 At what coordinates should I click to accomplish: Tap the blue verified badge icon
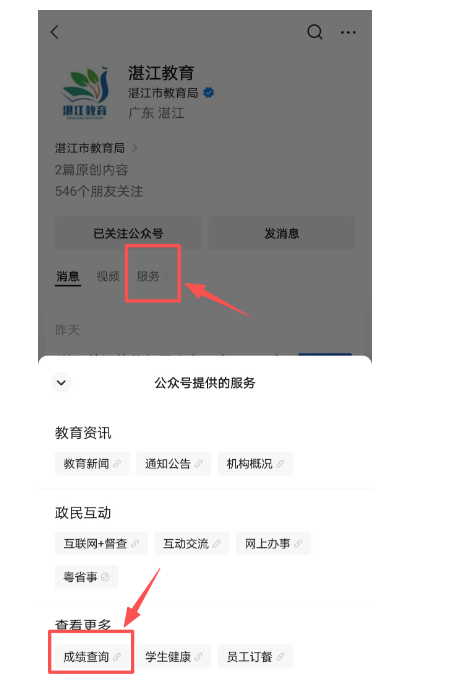pos(209,92)
